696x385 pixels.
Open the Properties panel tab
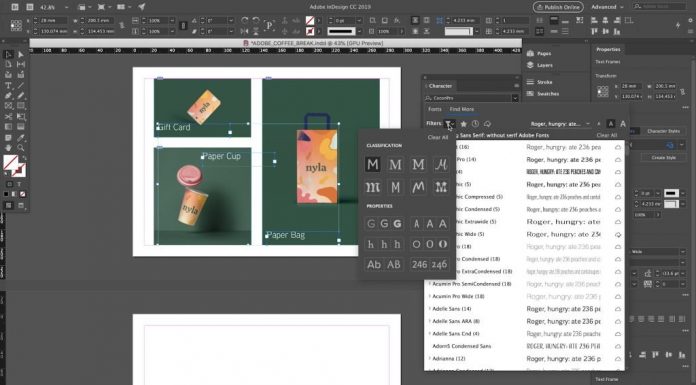[608, 49]
